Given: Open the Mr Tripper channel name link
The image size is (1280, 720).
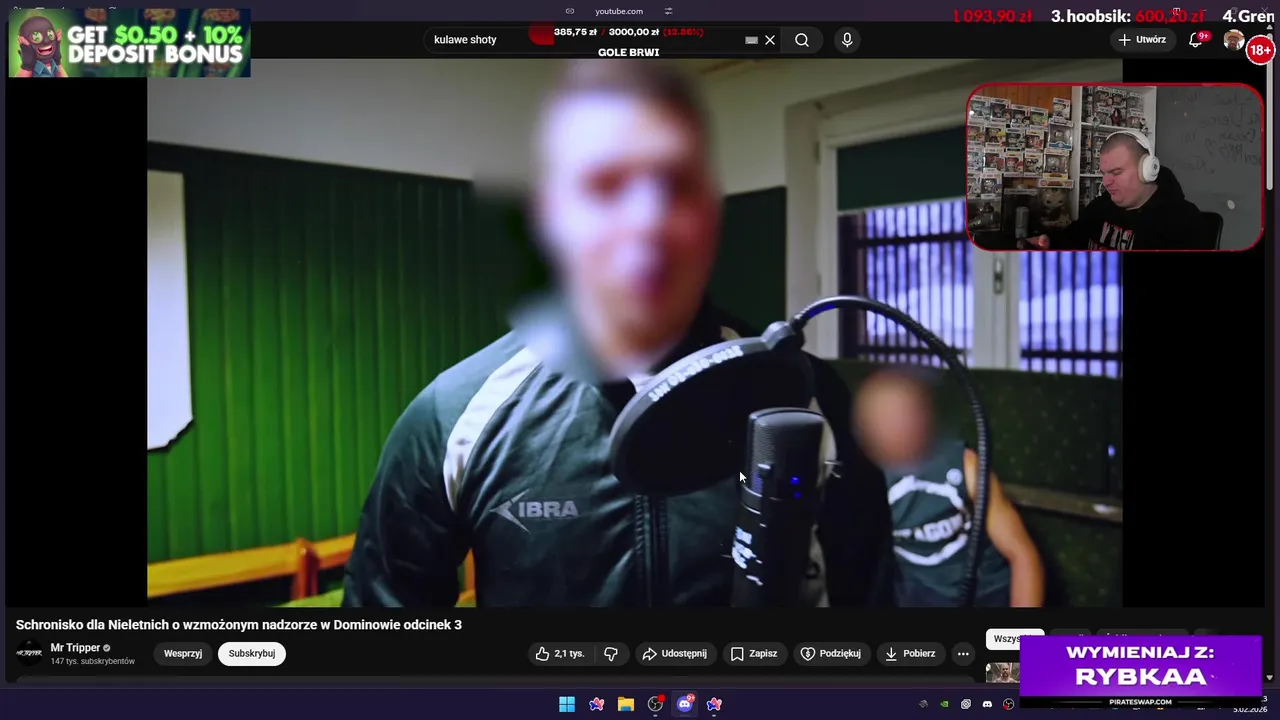Looking at the screenshot, I should 75,648.
